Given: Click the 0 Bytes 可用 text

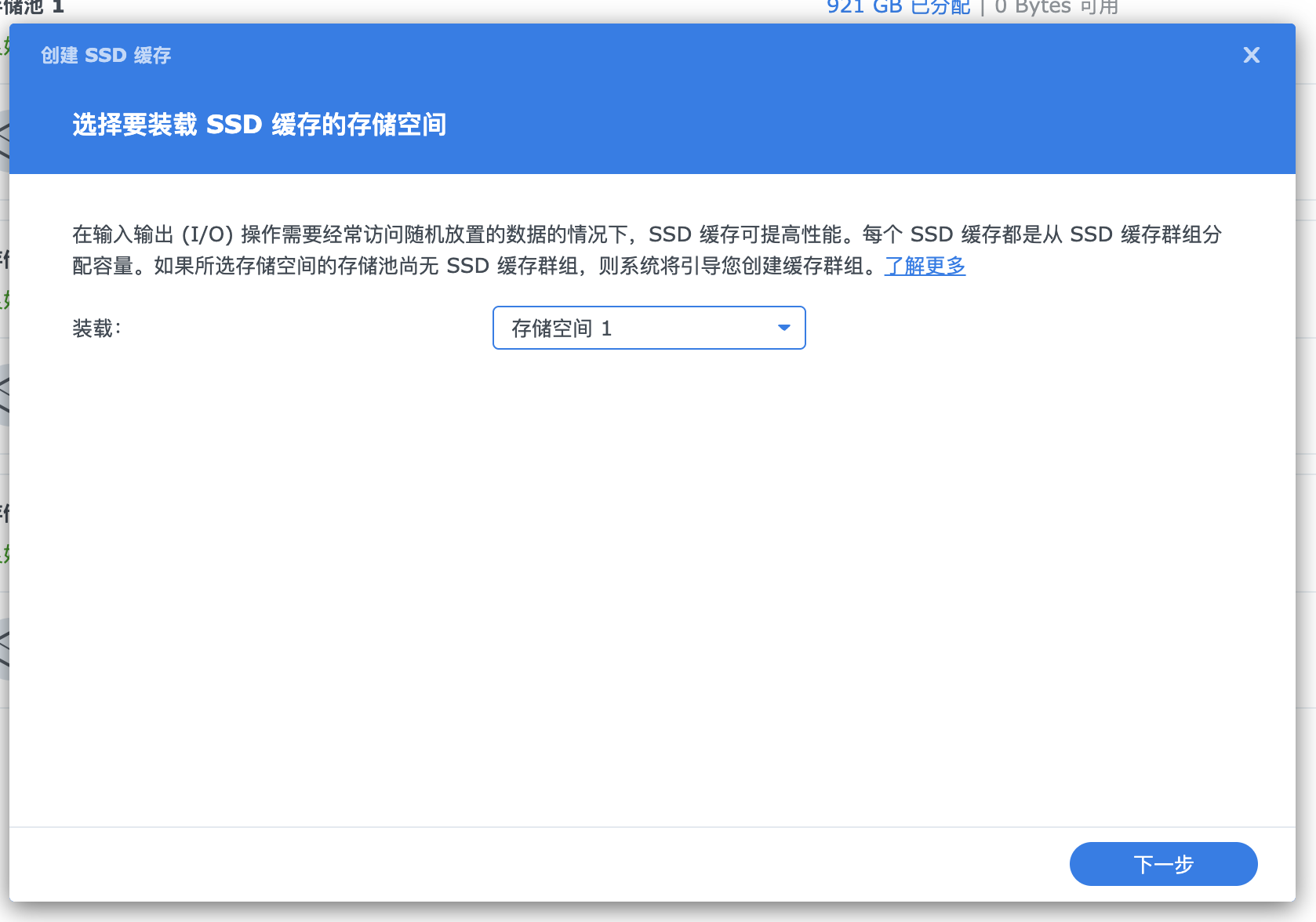Looking at the screenshot, I should [x=1056, y=8].
